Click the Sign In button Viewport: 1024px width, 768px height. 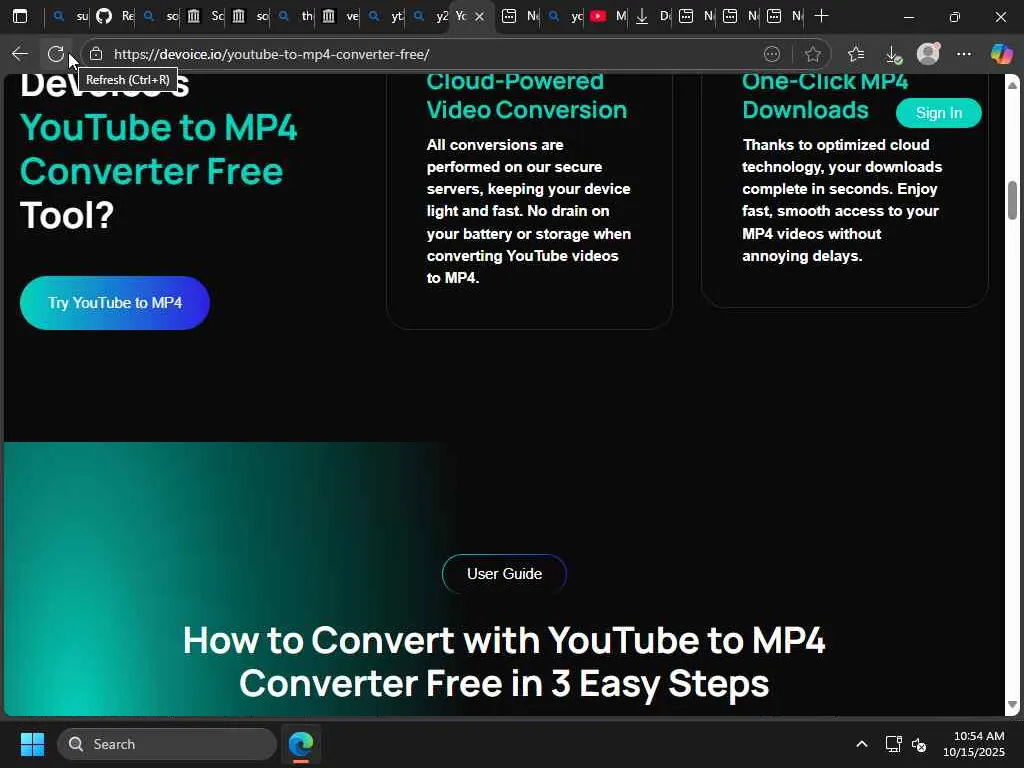point(938,113)
